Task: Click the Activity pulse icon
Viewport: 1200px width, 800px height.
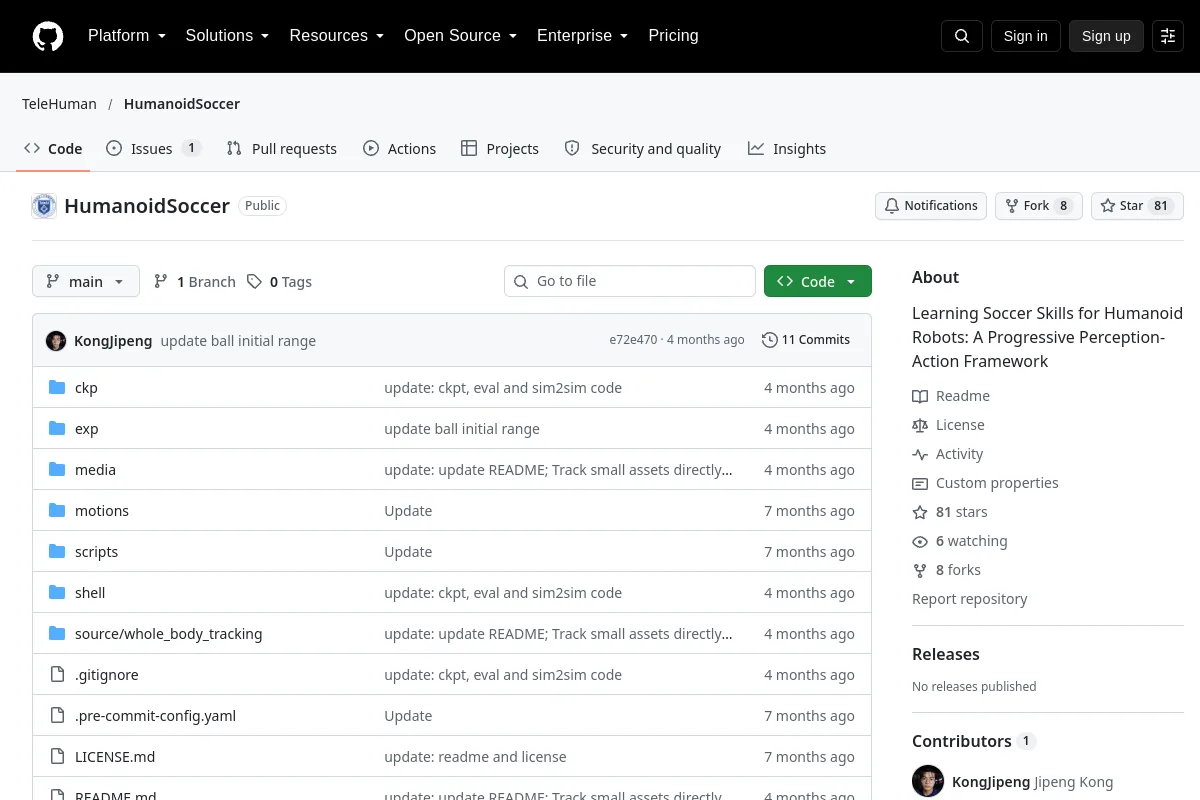Action: 920,455
